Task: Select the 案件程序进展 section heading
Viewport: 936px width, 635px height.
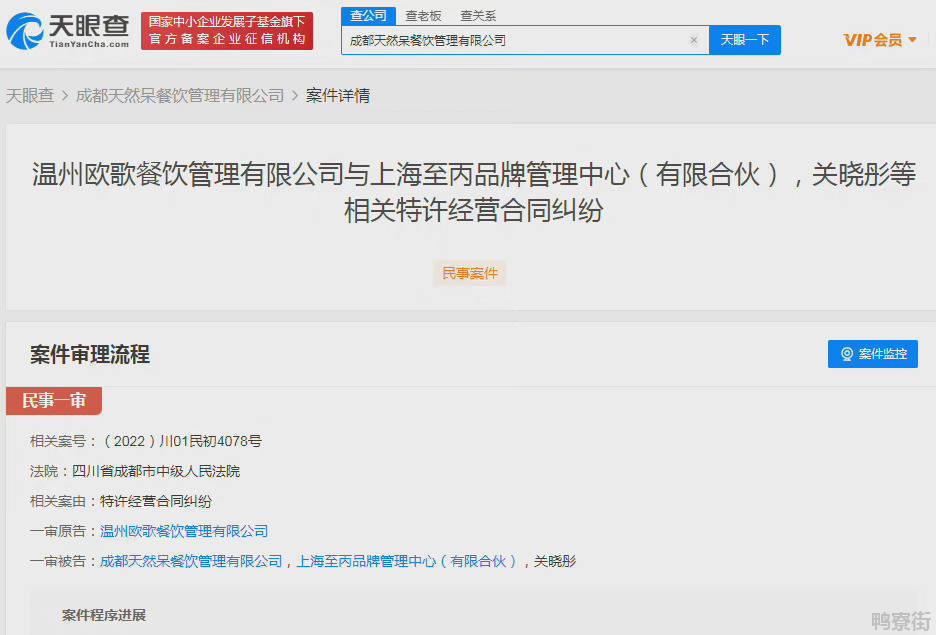Action: pos(104,615)
